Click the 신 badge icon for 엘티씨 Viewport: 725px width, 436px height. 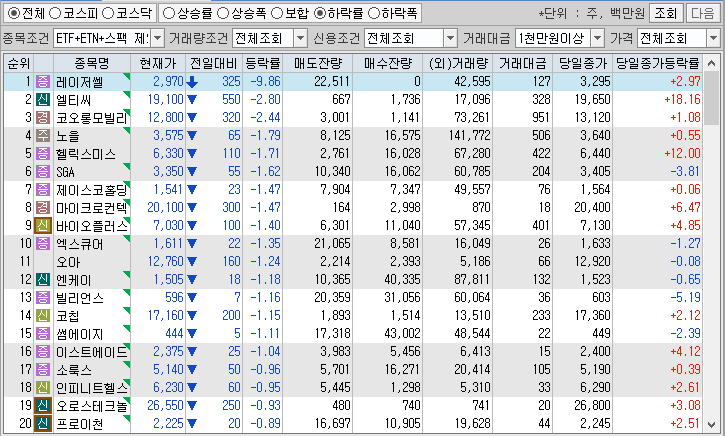click(43, 99)
